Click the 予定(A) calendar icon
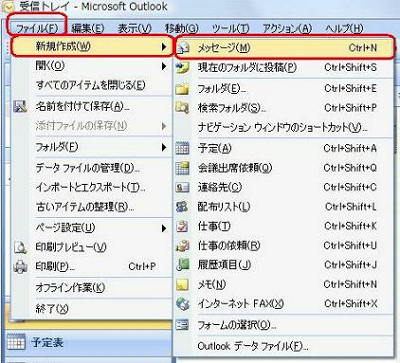 pos(183,148)
